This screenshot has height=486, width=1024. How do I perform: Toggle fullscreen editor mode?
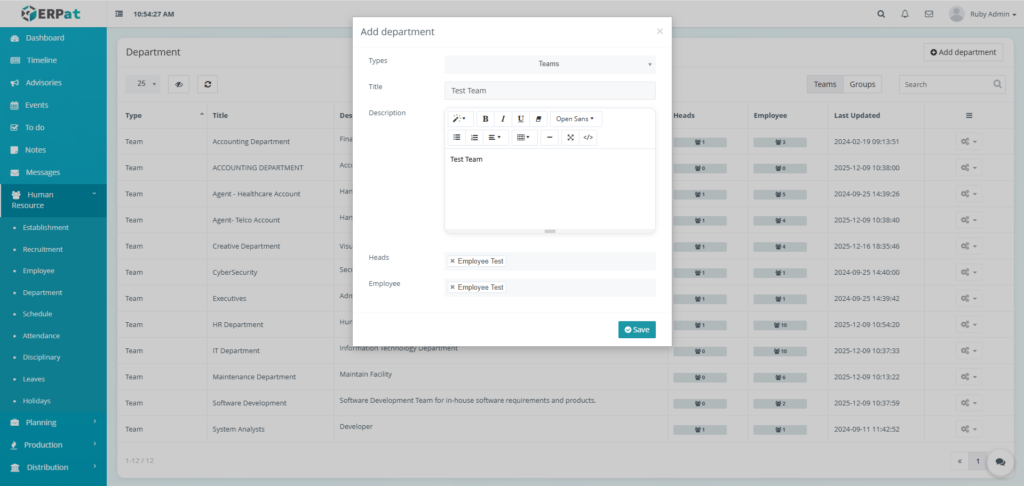(570, 138)
